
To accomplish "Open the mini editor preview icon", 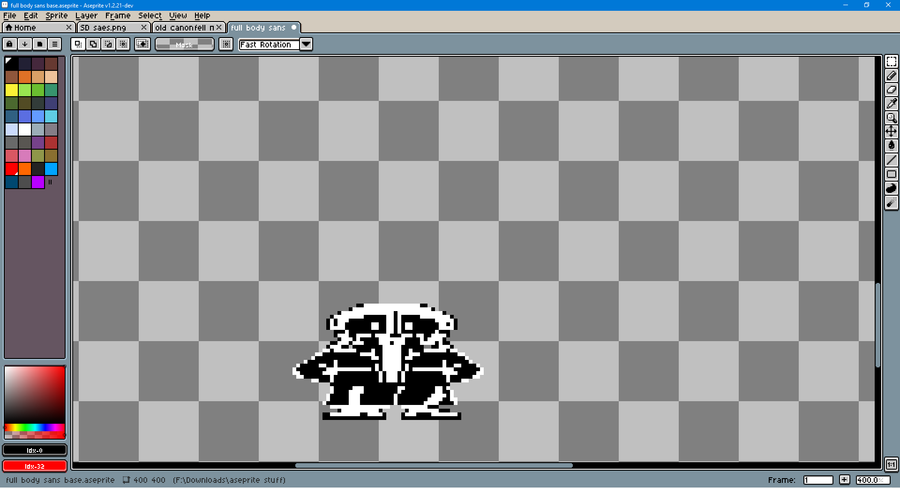I will point(891,464).
